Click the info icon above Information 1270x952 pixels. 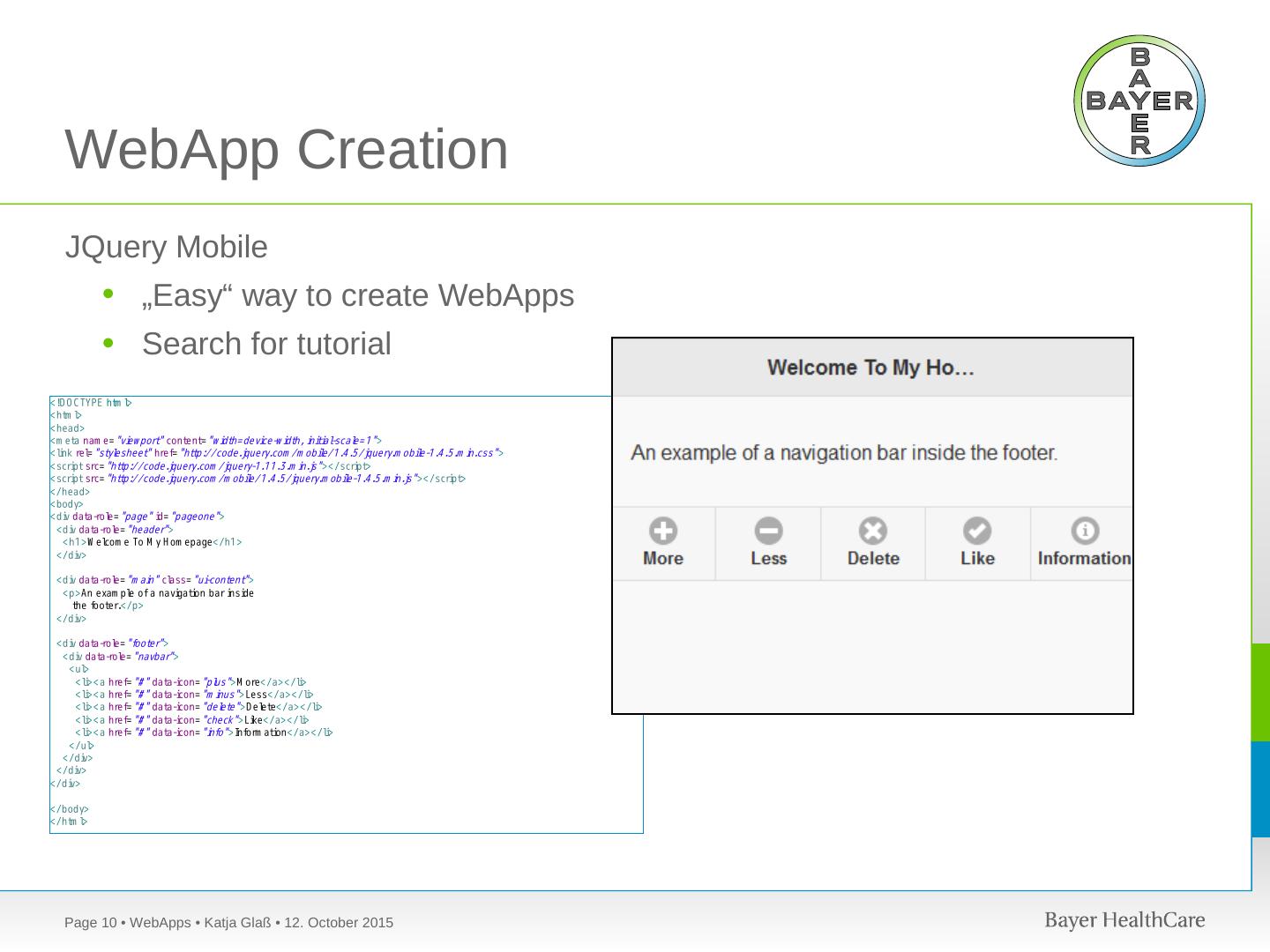tap(1084, 531)
